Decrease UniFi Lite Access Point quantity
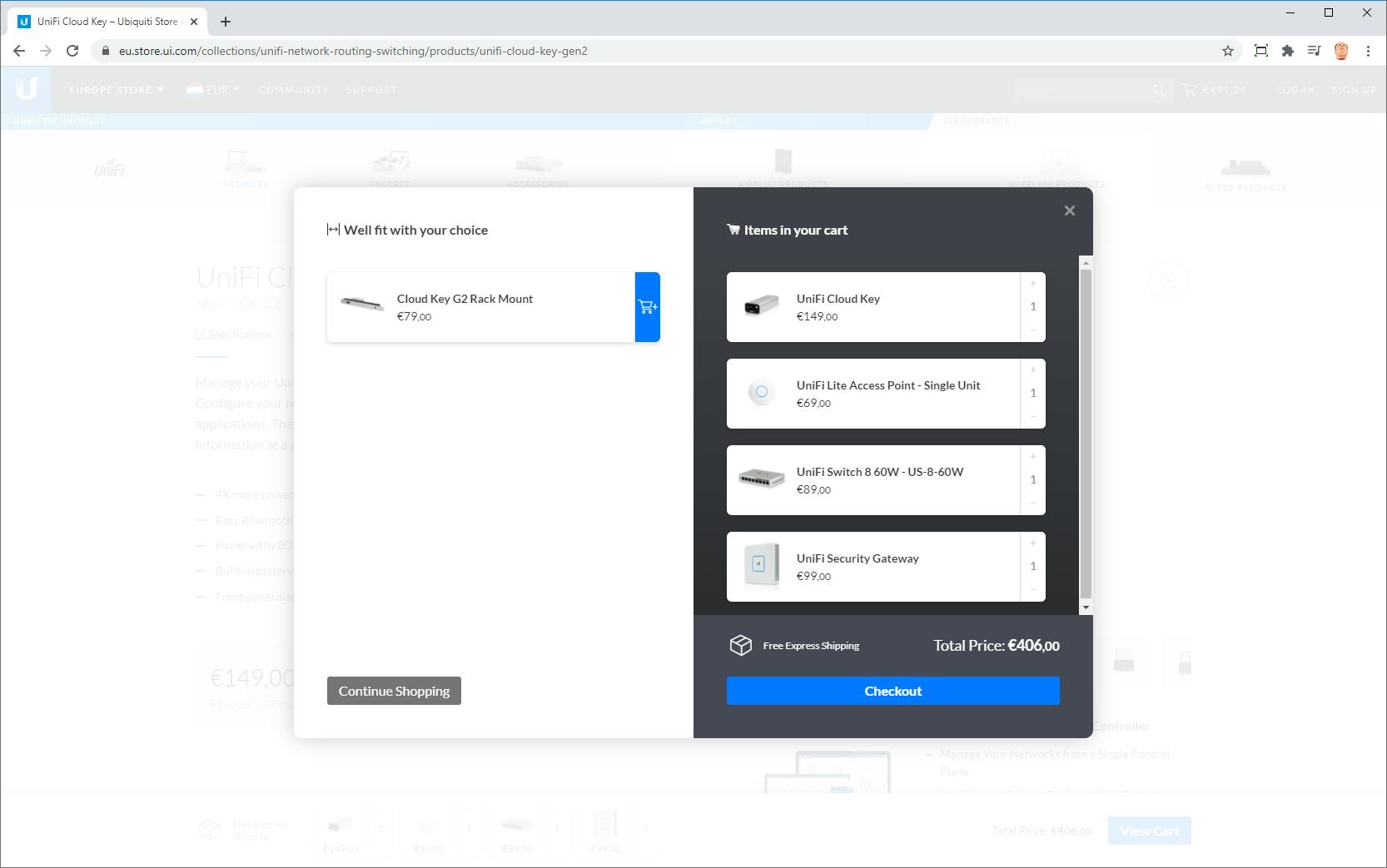The height and width of the screenshot is (868, 1387). (x=1033, y=417)
